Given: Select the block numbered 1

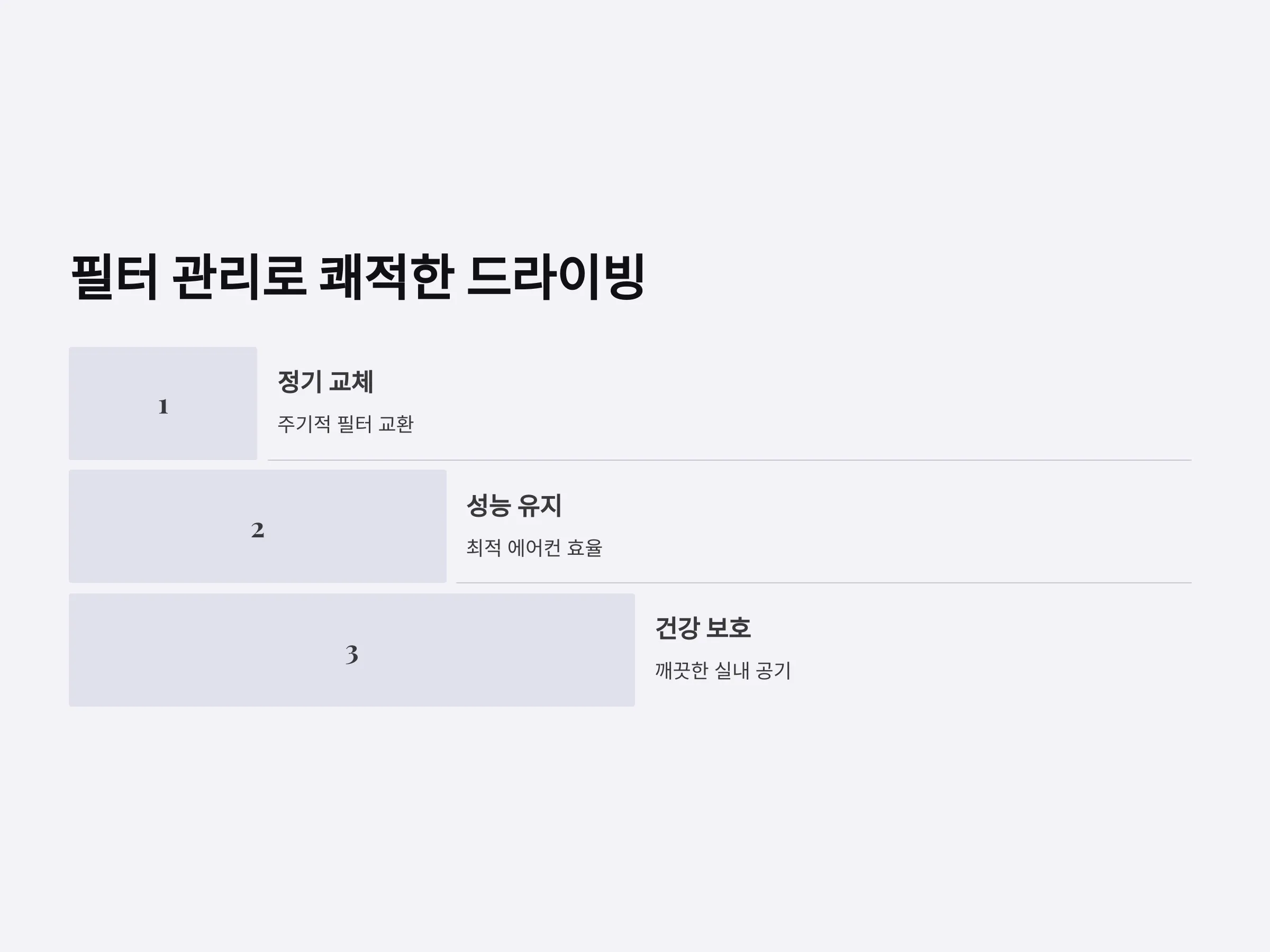Looking at the screenshot, I should 163,404.
